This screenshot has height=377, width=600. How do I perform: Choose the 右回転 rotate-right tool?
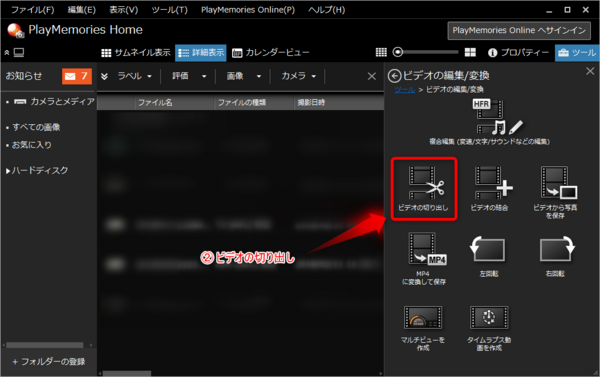pyautogui.click(x=556, y=256)
